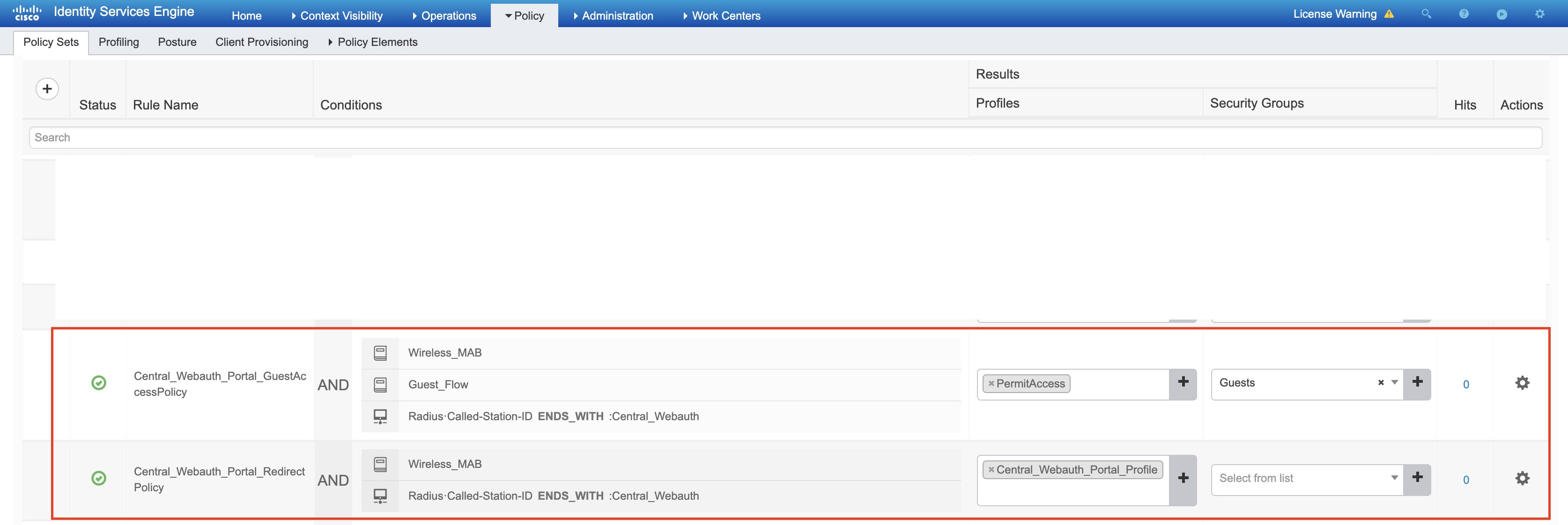Select Central_Webauth_Portal_Redirect Policy rule name
Image resolution: width=1568 pixels, height=525 pixels.
point(219,479)
